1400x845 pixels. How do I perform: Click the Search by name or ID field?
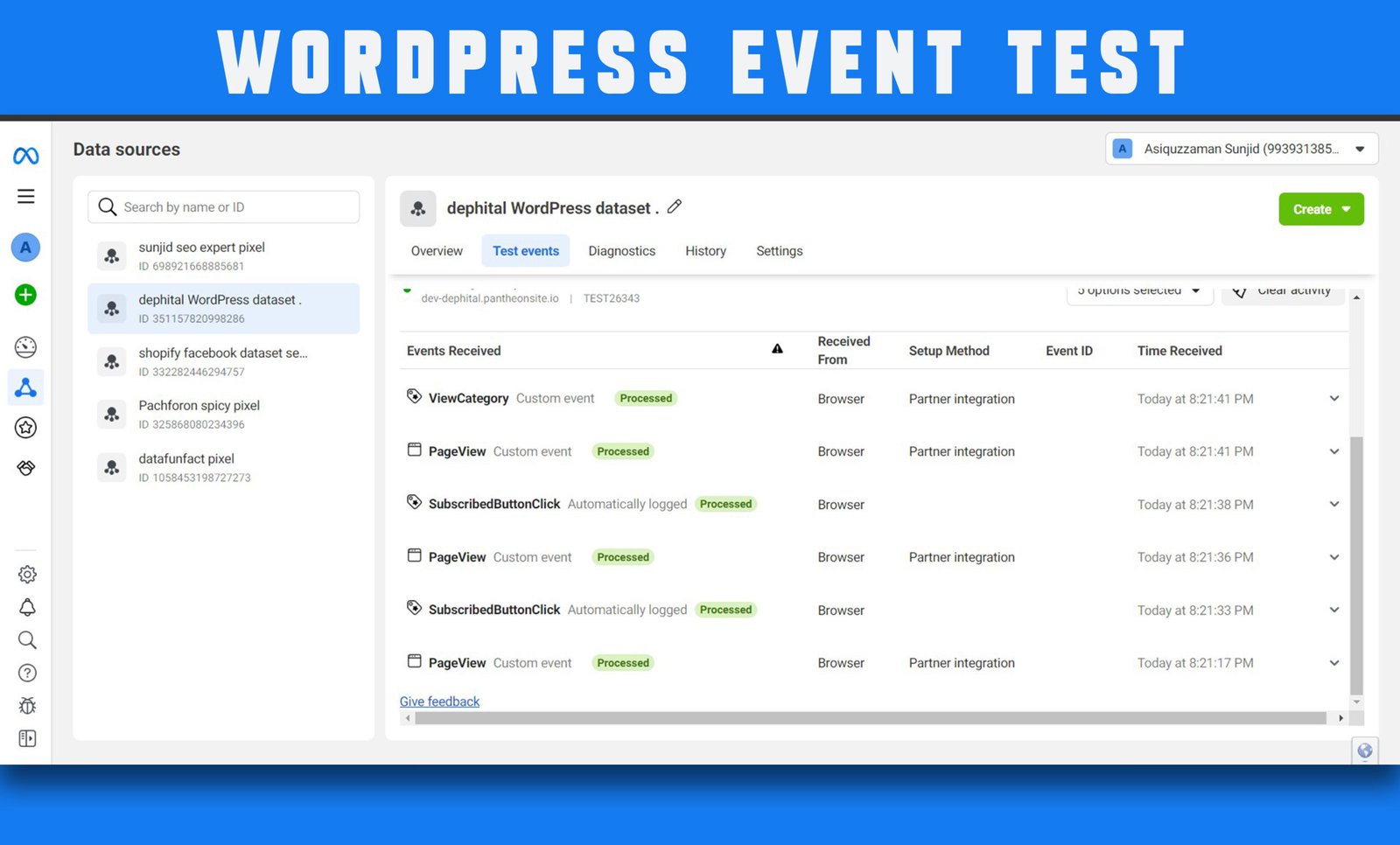[x=223, y=207]
